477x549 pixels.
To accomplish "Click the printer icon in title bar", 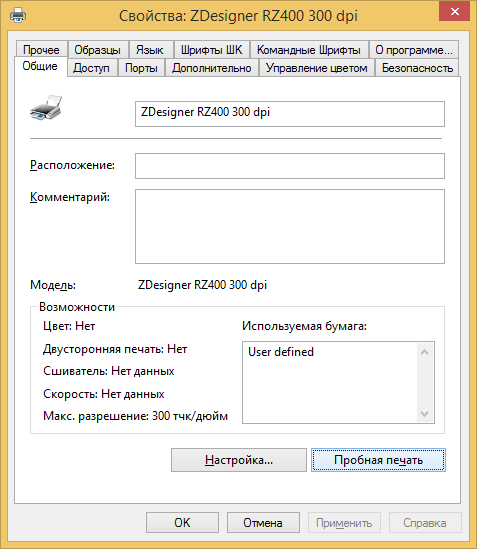I will [x=18, y=15].
